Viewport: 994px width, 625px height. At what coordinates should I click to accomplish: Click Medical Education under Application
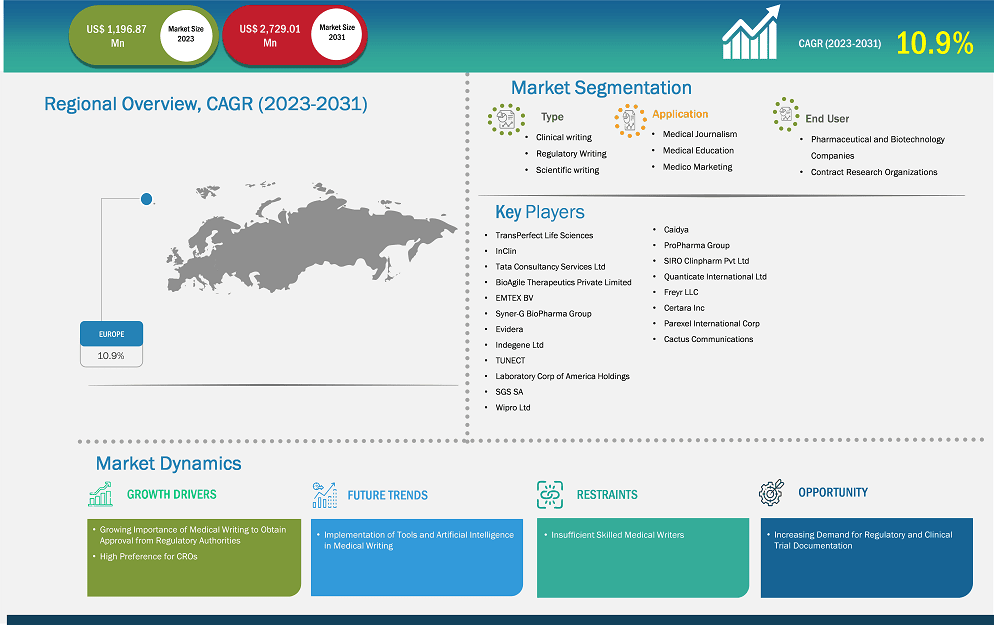(x=698, y=150)
